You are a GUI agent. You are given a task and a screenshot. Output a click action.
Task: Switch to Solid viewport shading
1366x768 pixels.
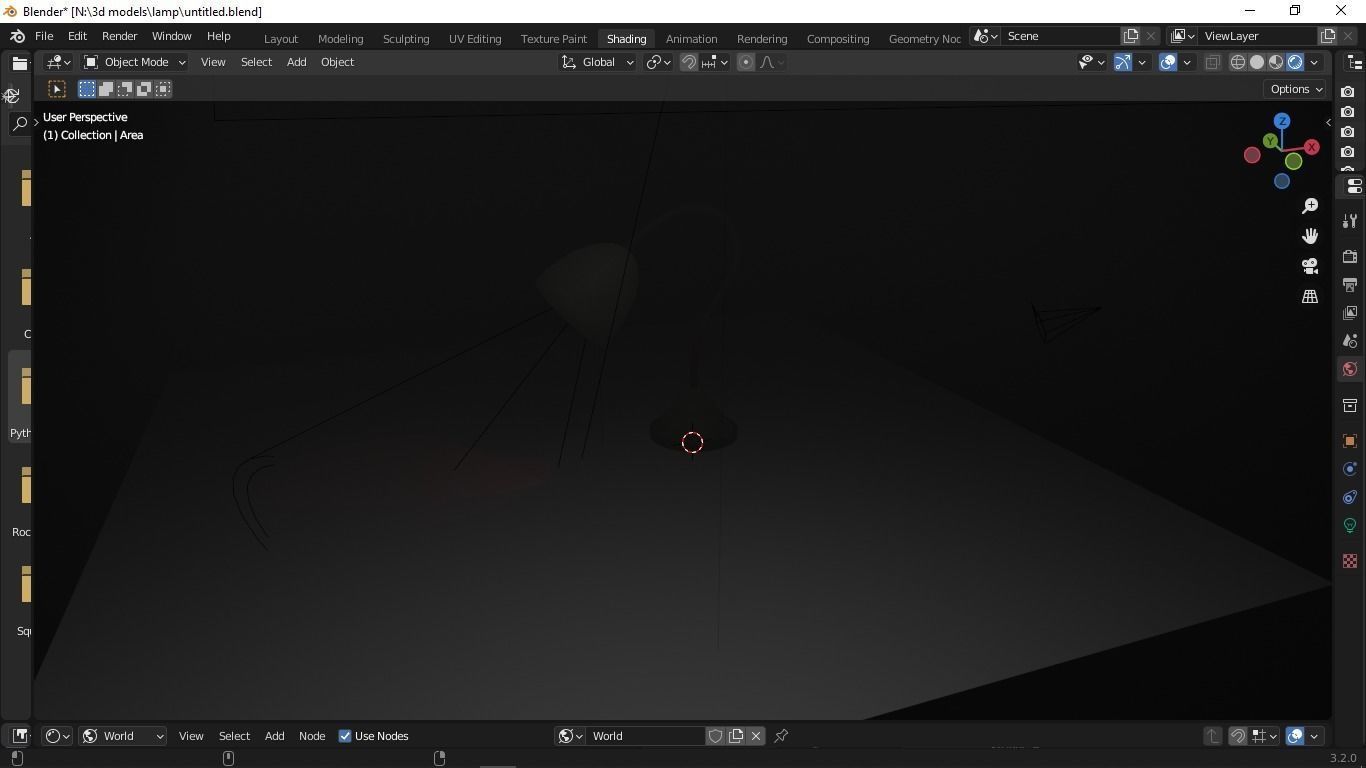coord(1257,62)
